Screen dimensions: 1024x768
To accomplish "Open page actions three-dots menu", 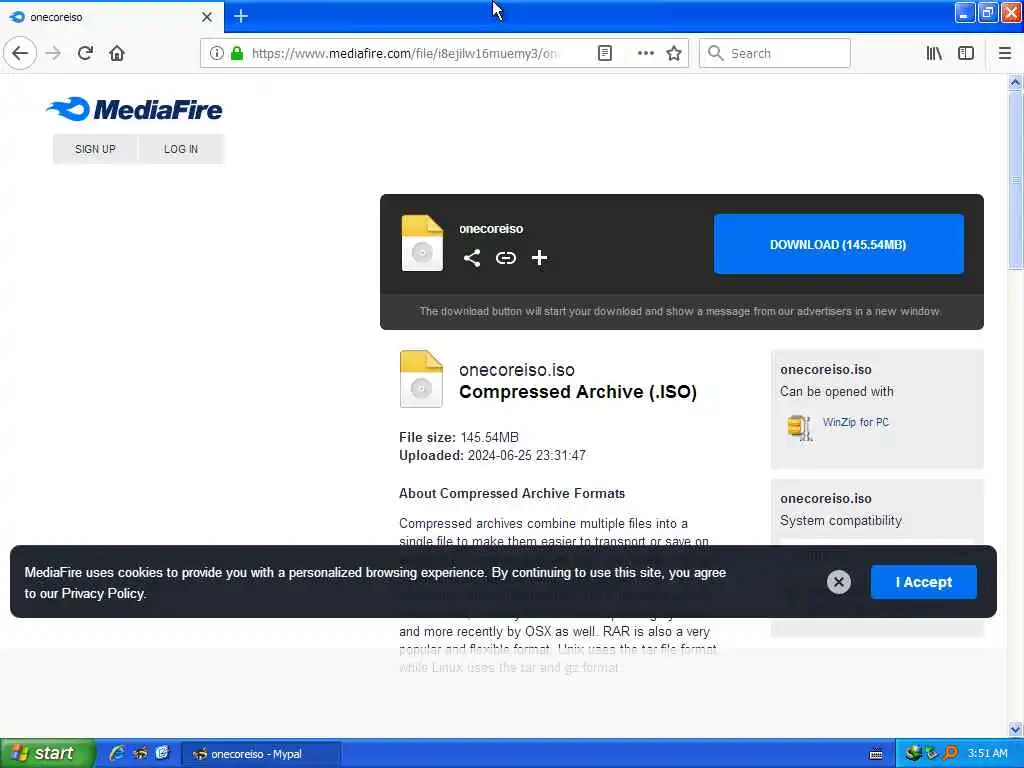I will (645, 53).
